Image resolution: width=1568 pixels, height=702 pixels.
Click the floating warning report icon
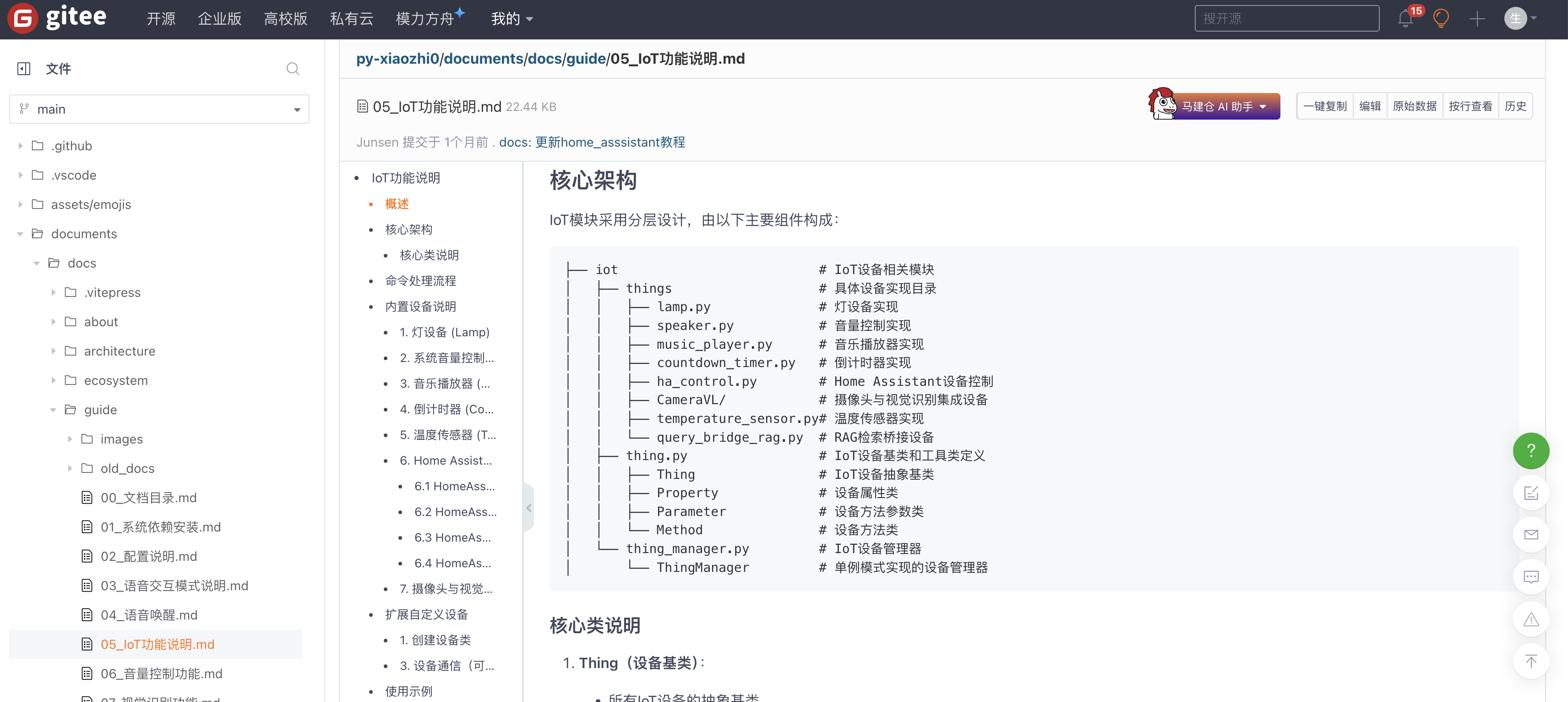tap(1531, 619)
